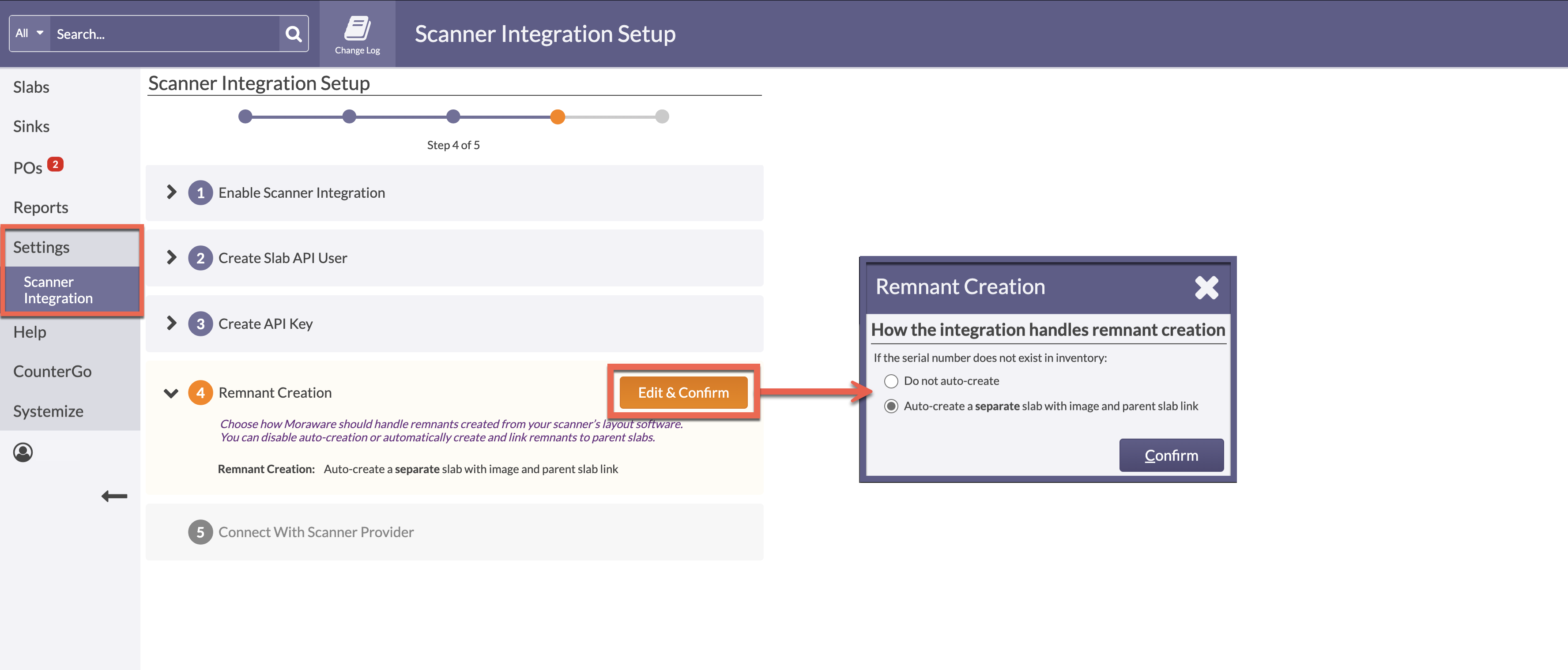This screenshot has height=670, width=1568.
Task: Collapse the Remnant Creation section
Action: pos(171,392)
